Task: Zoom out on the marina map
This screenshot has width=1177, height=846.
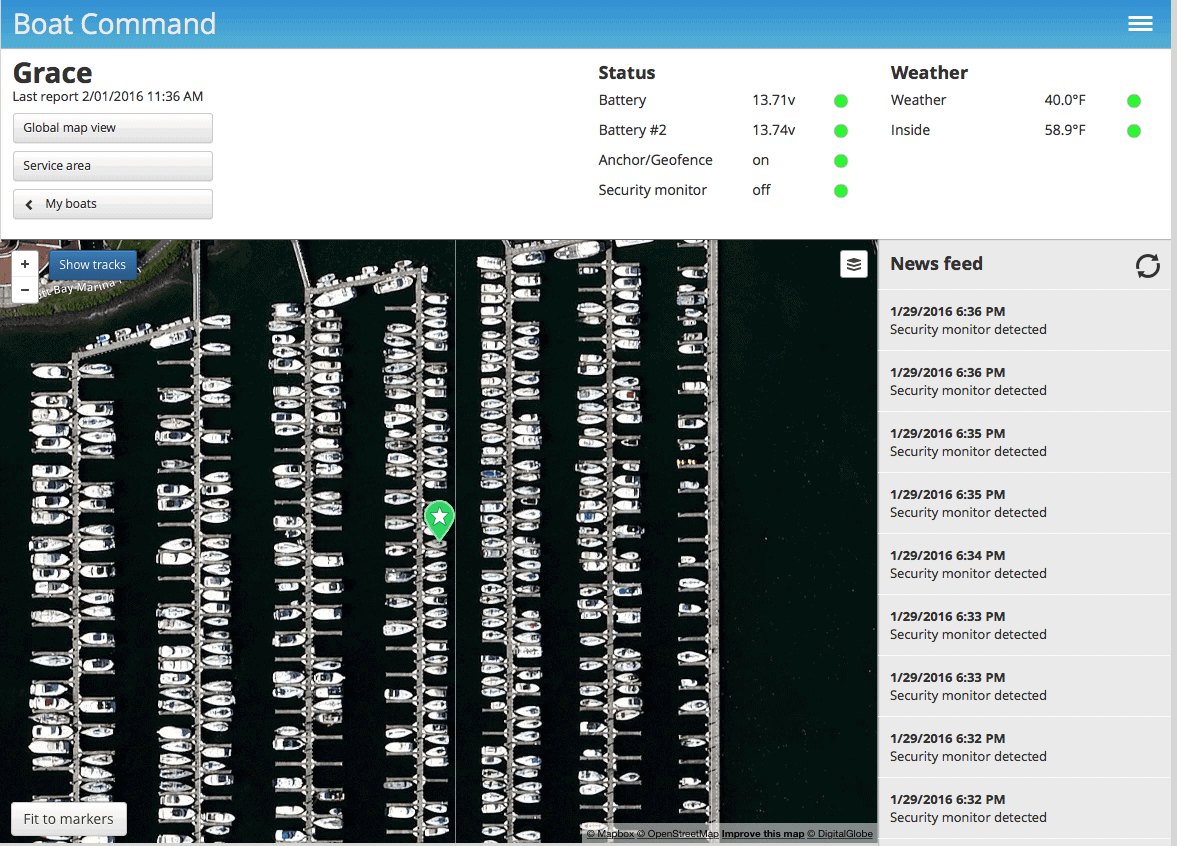Action: [24, 290]
